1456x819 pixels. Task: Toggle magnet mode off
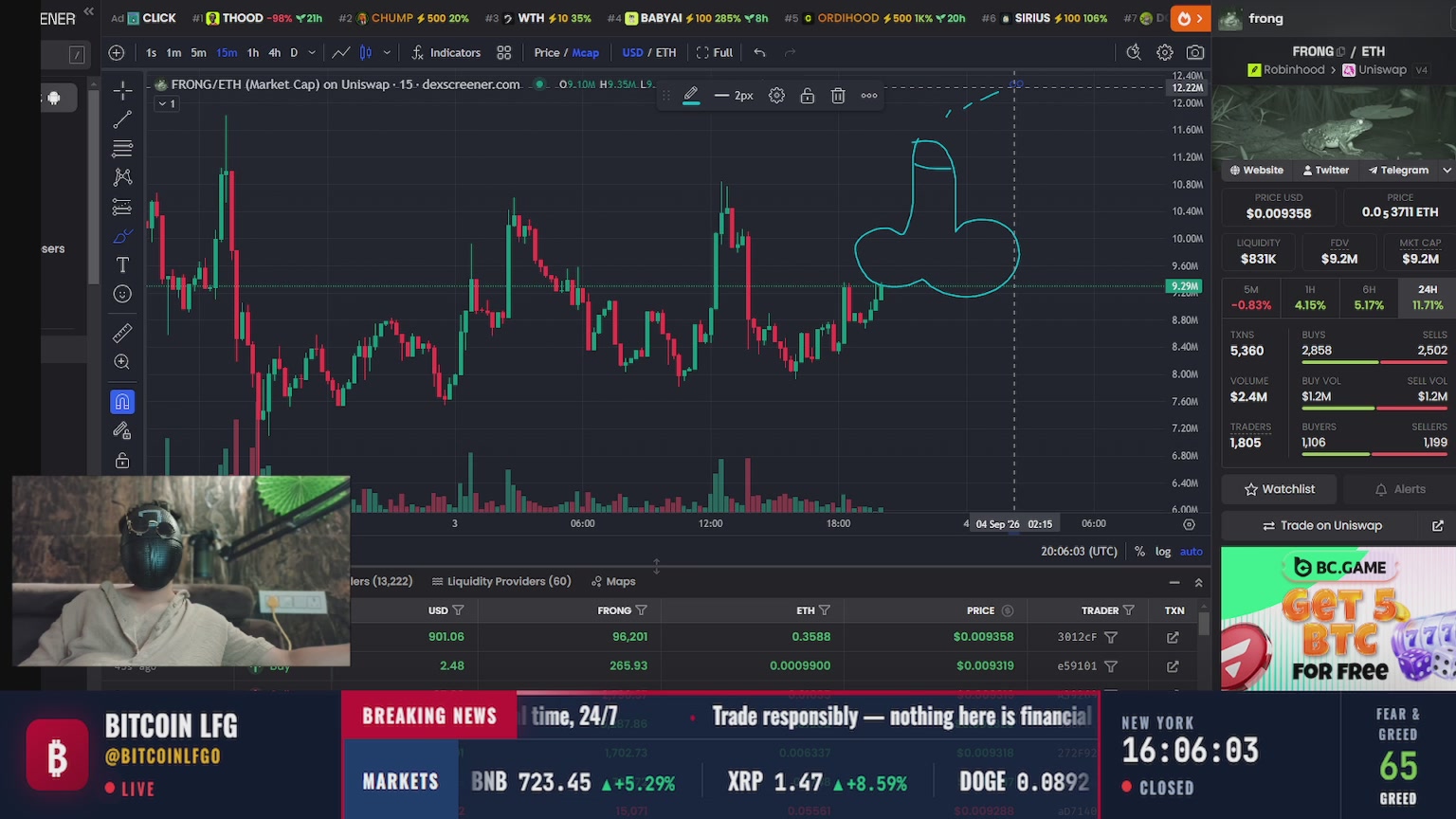(x=122, y=402)
